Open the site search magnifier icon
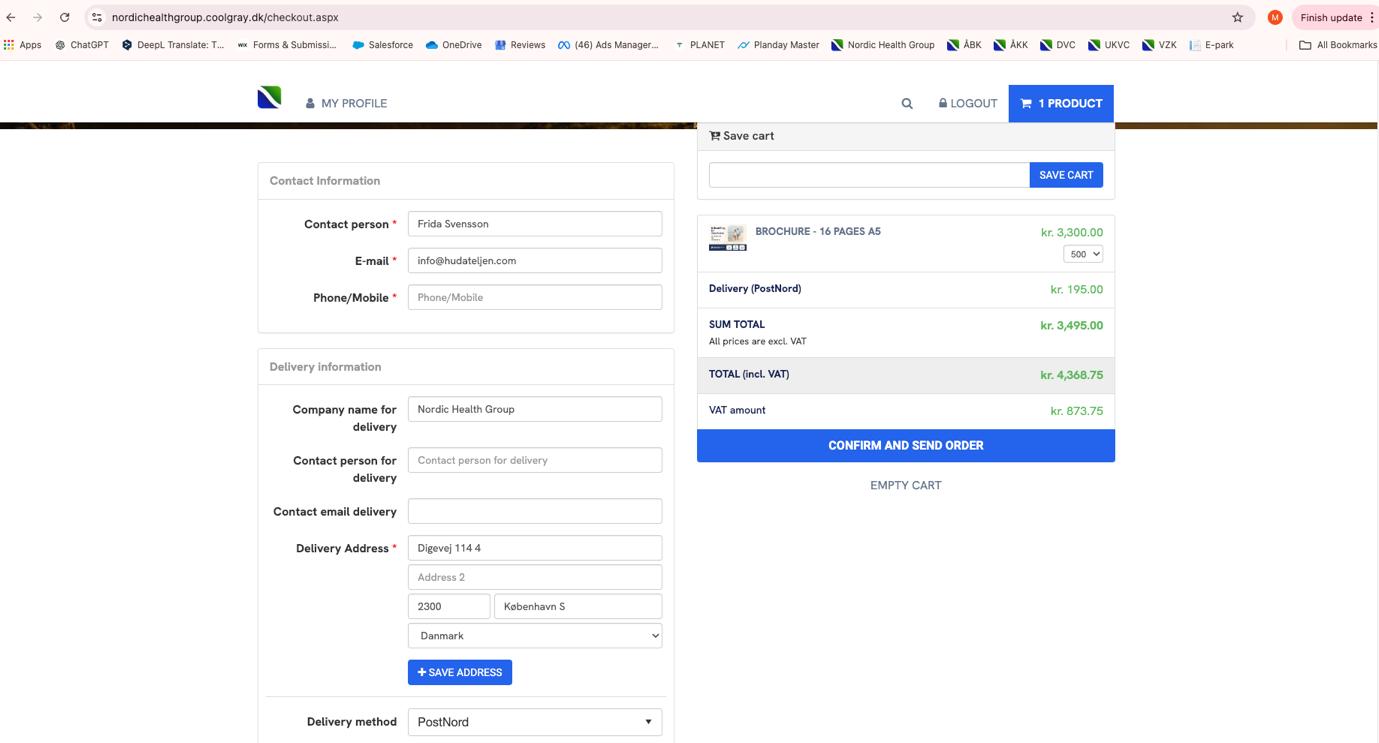This screenshot has height=743, width=1379. [907, 103]
